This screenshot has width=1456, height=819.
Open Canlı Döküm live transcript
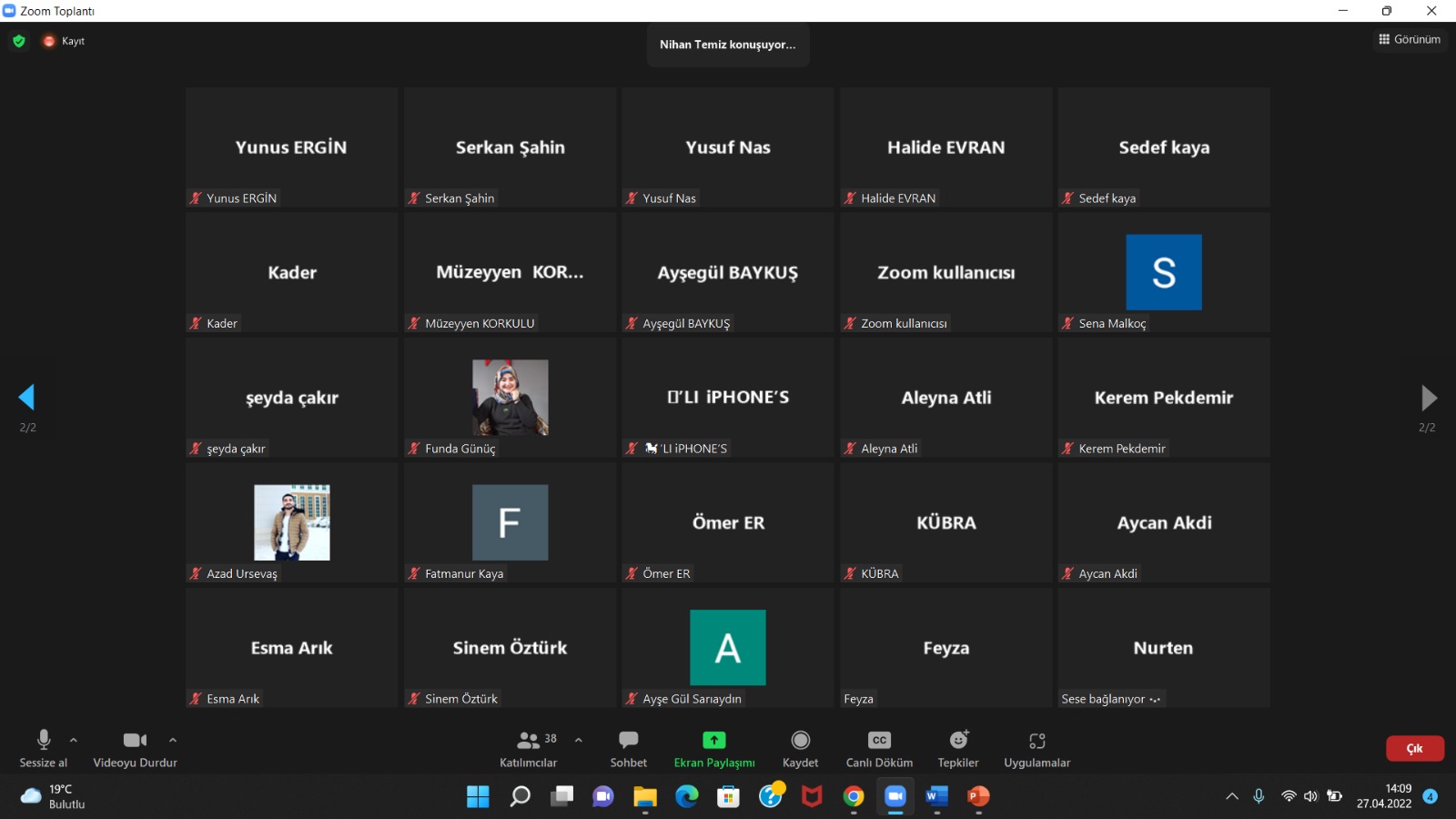tap(879, 748)
